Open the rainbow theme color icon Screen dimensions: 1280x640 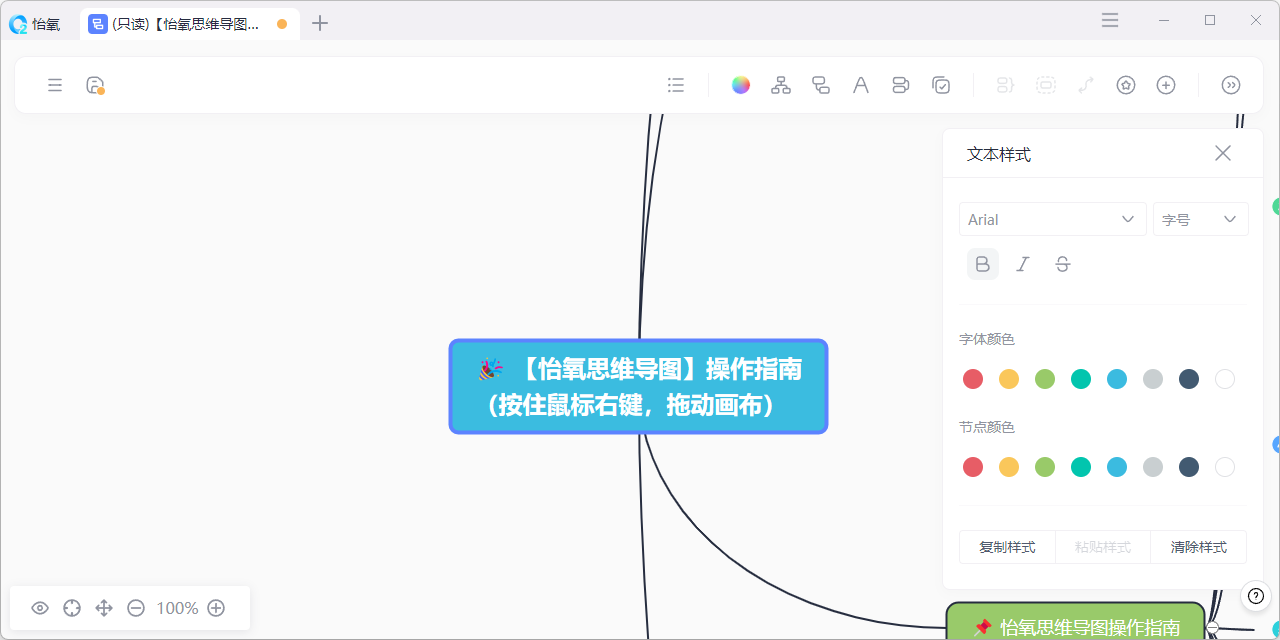point(741,85)
